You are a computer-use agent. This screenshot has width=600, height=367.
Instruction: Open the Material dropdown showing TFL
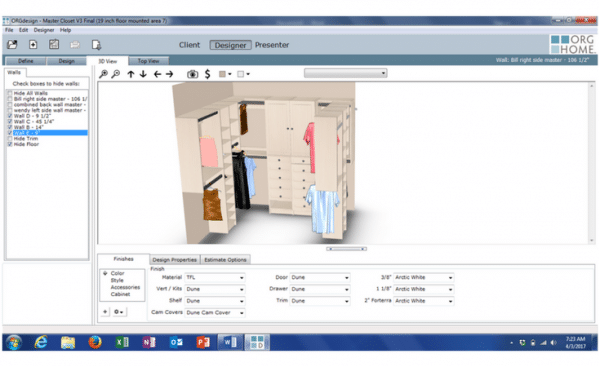[215, 277]
